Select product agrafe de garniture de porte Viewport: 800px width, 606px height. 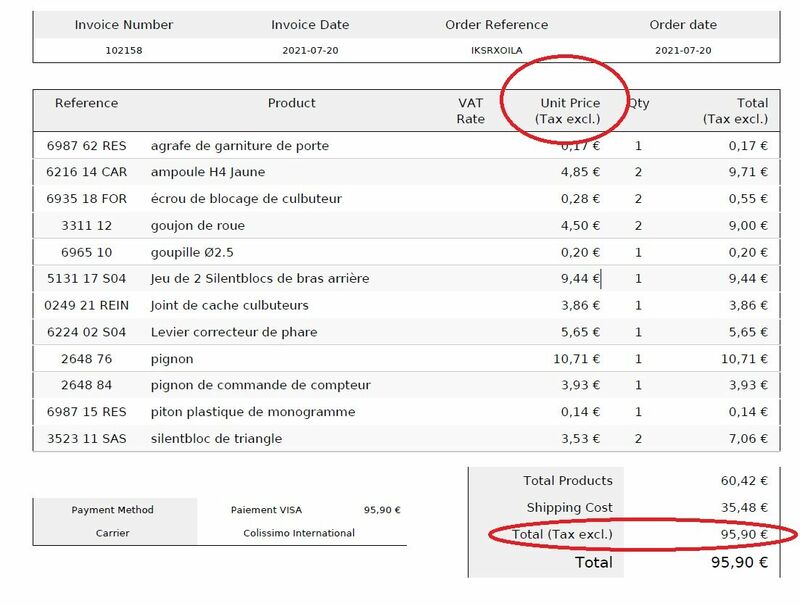[x=240, y=146]
